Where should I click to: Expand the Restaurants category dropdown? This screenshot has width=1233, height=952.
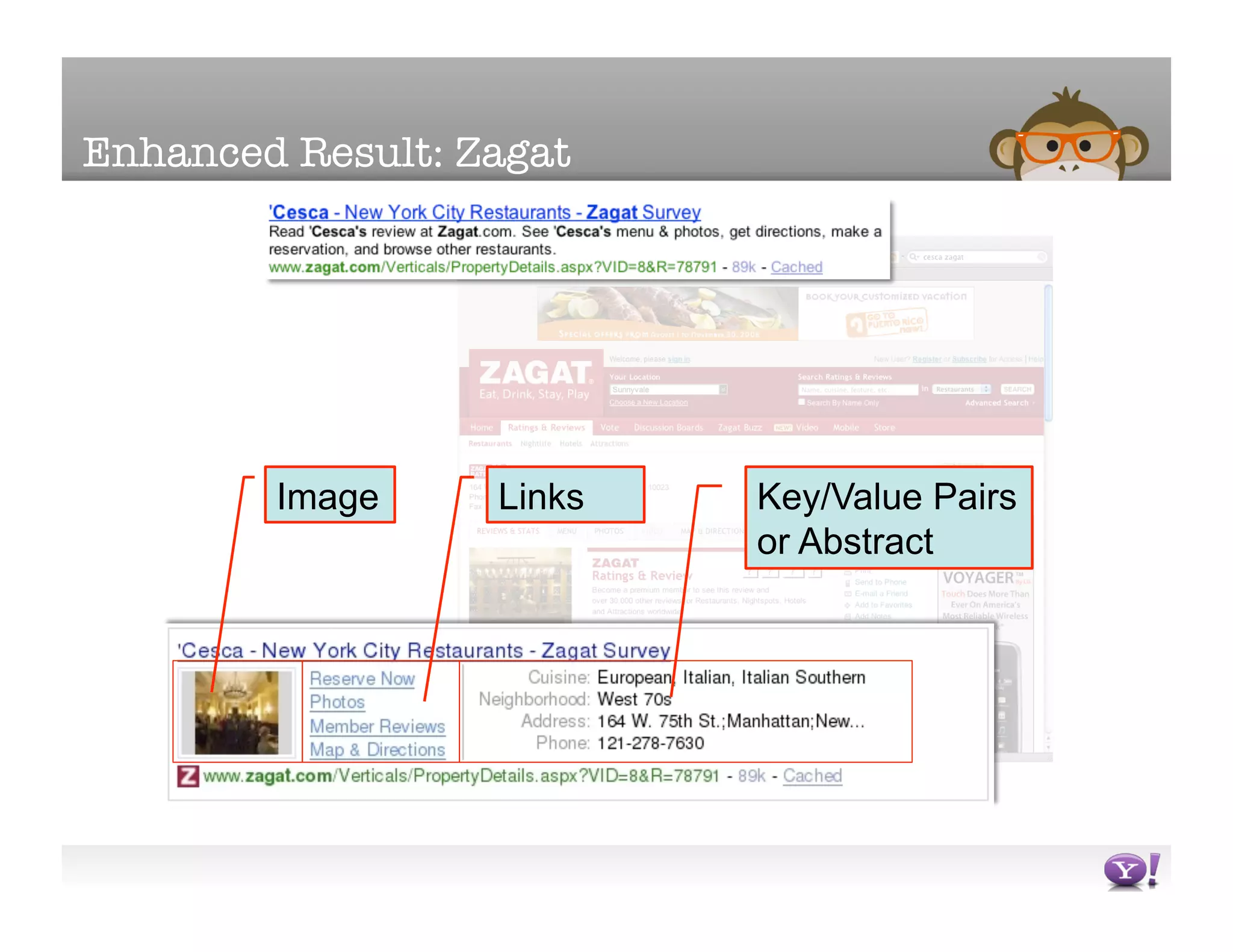click(961, 389)
